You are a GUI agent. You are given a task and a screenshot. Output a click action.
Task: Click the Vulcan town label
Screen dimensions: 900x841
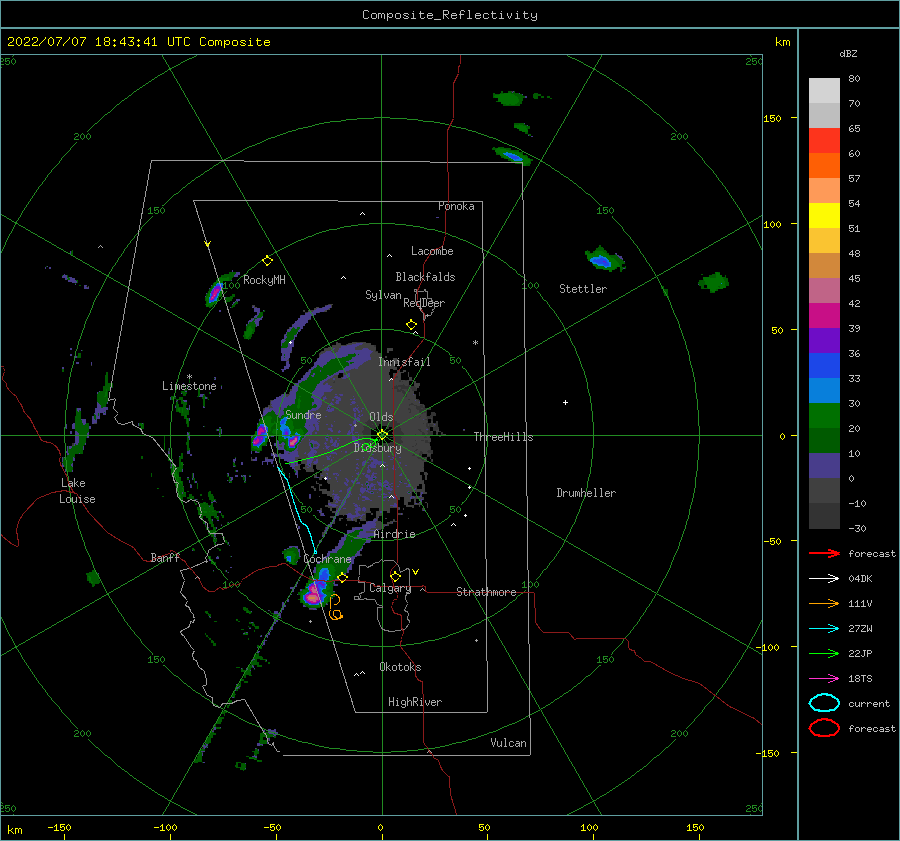pyautogui.click(x=509, y=743)
